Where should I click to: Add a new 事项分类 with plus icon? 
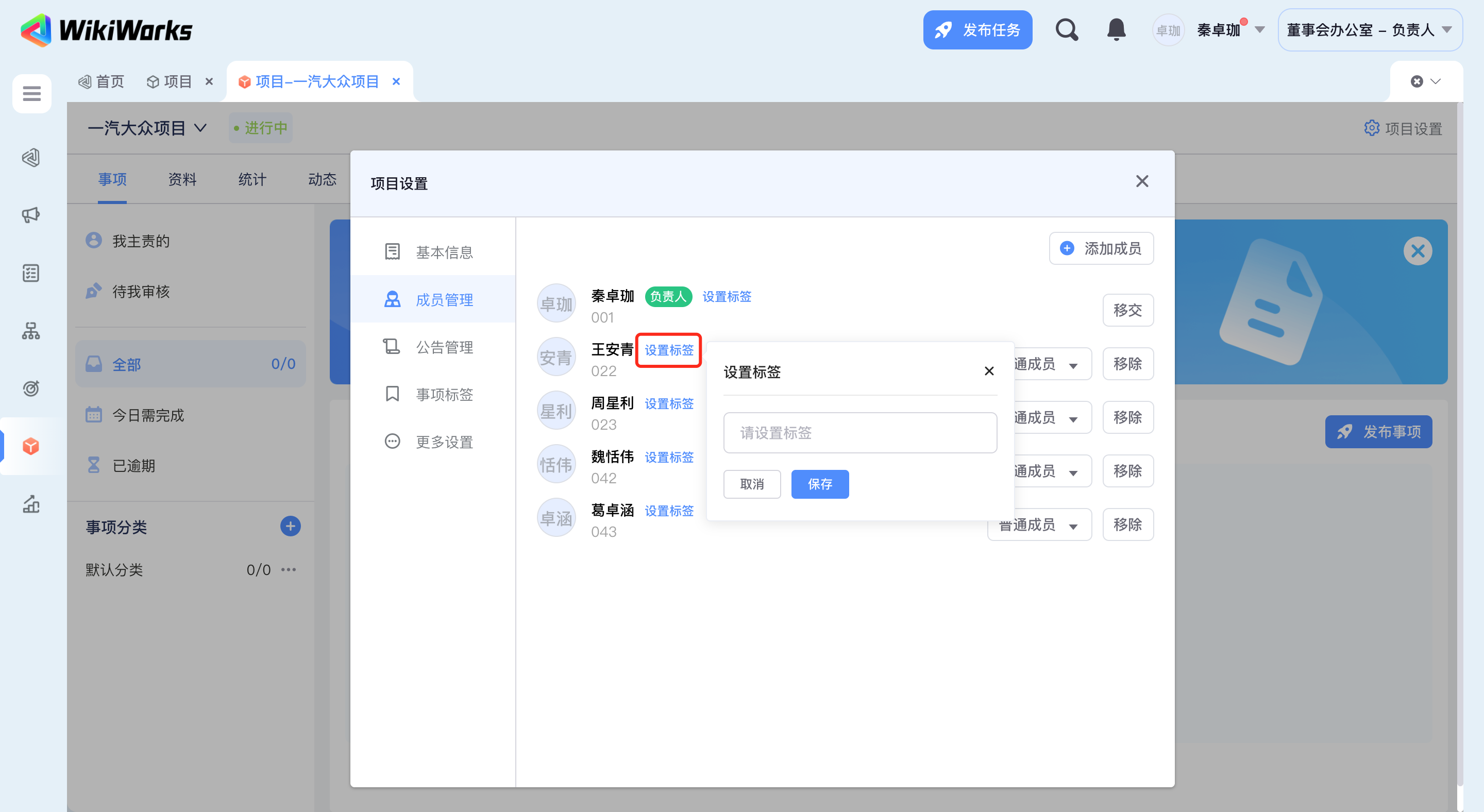(x=290, y=526)
